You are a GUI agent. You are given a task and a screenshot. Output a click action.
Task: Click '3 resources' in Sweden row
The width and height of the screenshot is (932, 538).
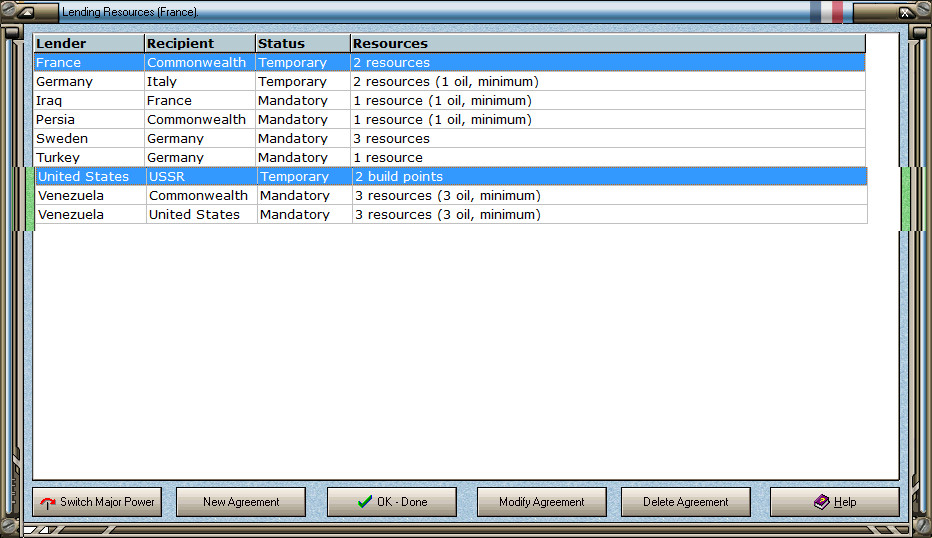pyautogui.click(x=608, y=139)
